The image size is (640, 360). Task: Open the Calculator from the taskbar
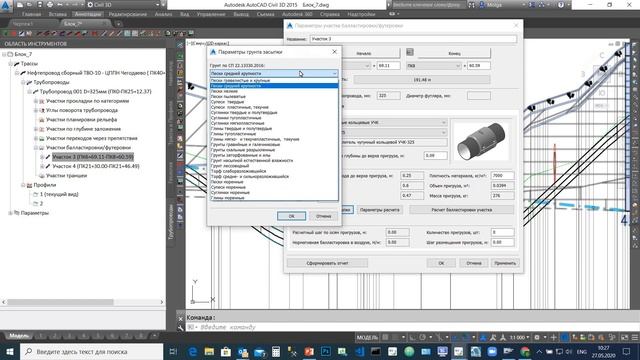pyautogui.click(x=276, y=351)
